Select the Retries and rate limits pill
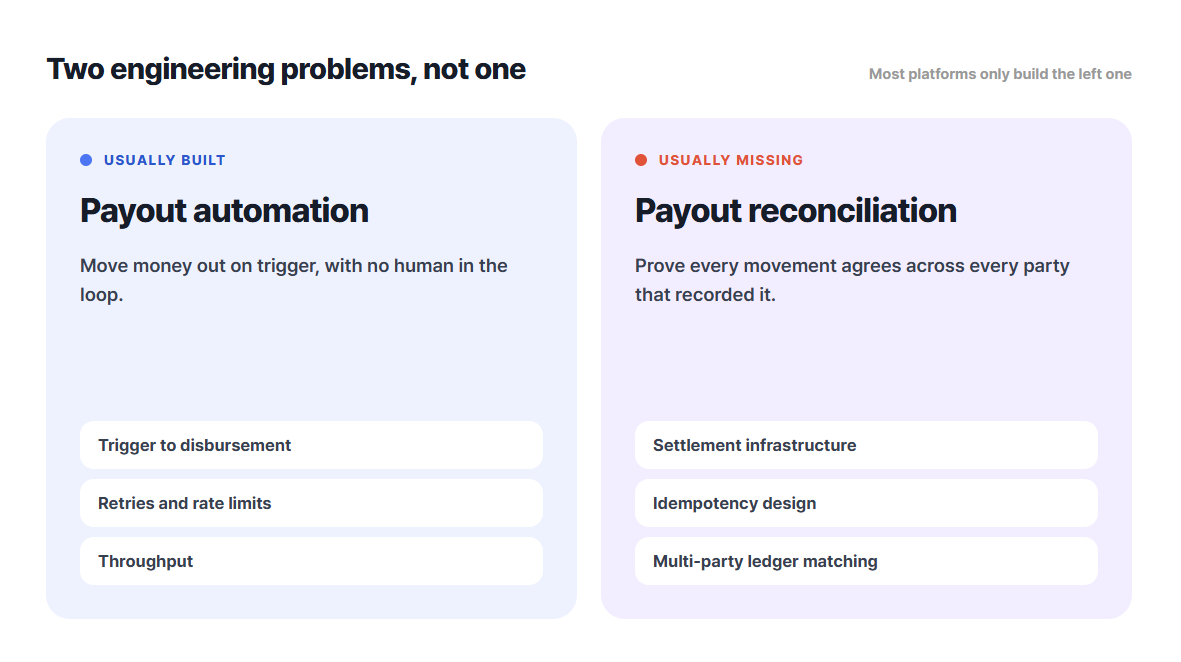The height and width of the screenshot is (662, 1181). 311,503
